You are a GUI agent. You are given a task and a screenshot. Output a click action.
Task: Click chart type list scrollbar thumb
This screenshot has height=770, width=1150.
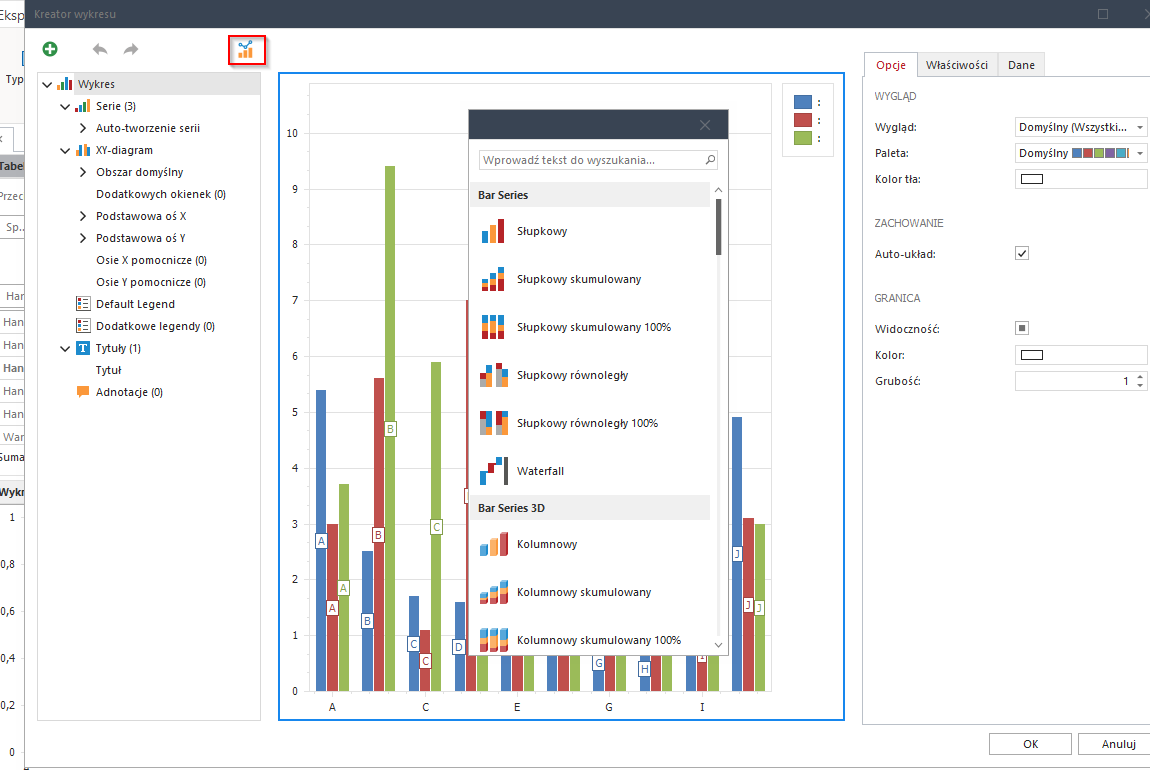(x=718, y=227)
